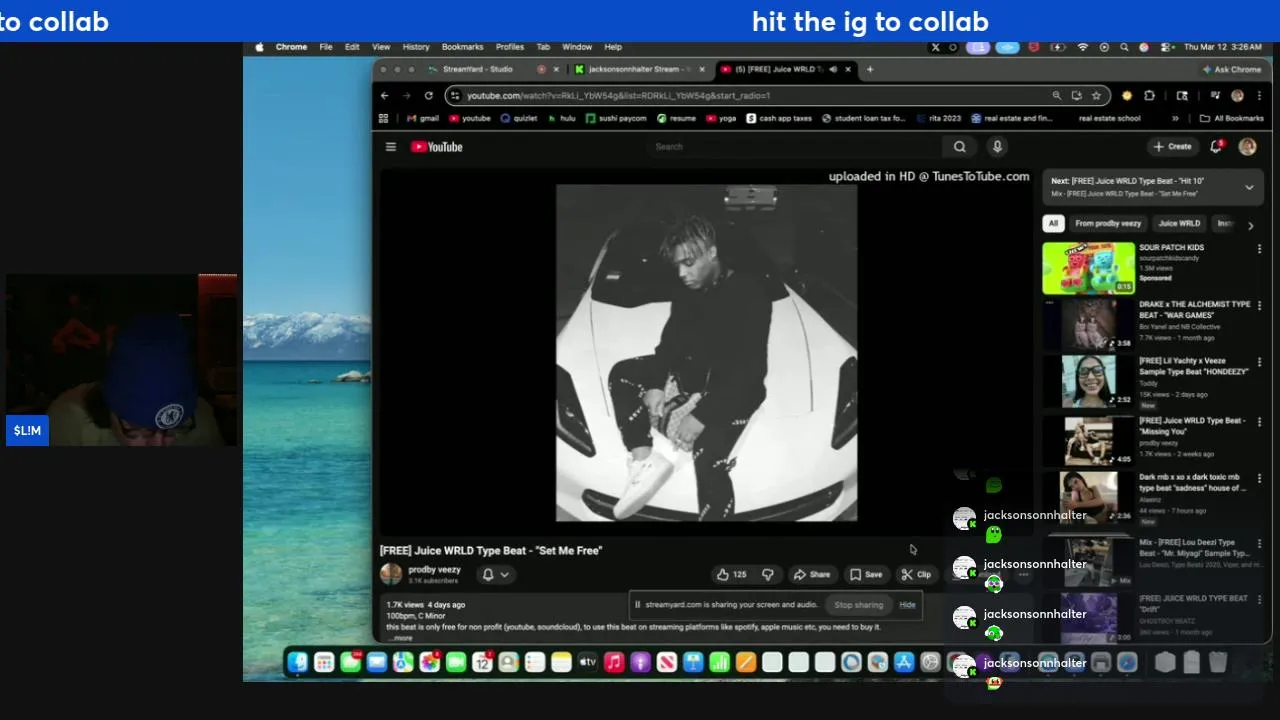Show hidden bookmarks with double chevron
The height and width of the screenshot is (720, 1280).
[x=1175, y=118]
